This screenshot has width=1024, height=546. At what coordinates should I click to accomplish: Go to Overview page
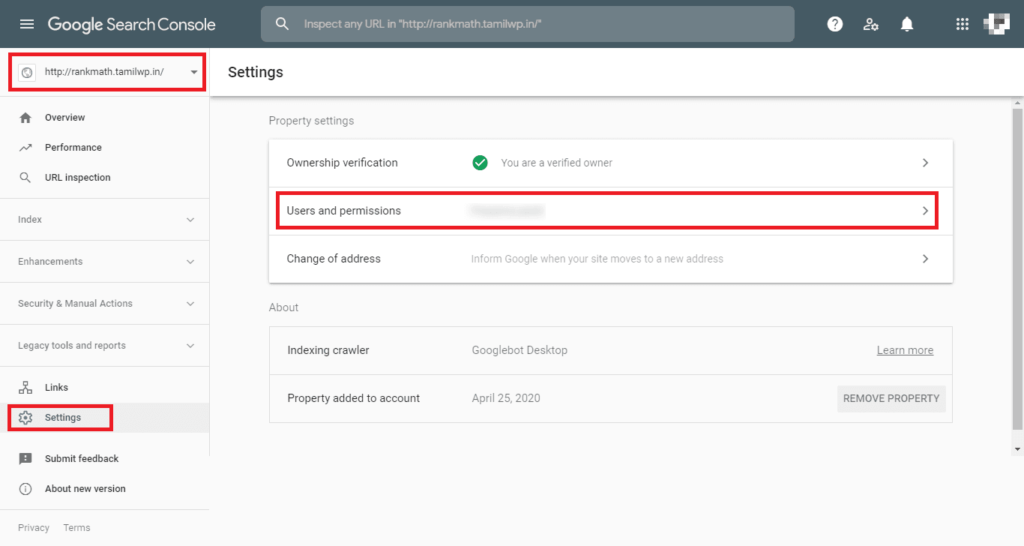[65, 118]
